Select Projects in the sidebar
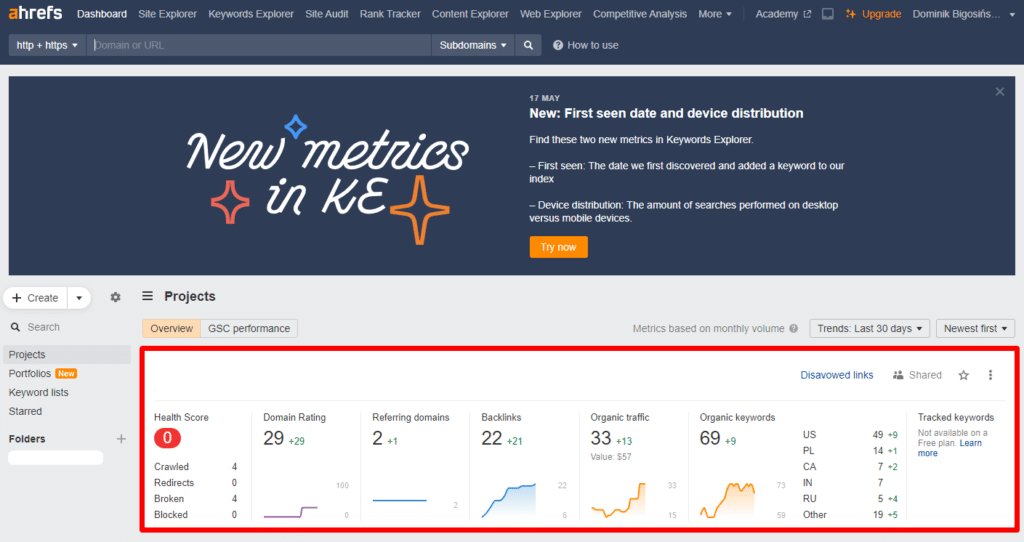Image resolution: width=1024 pixels, height=542 pixels. (x=68, y=355)
